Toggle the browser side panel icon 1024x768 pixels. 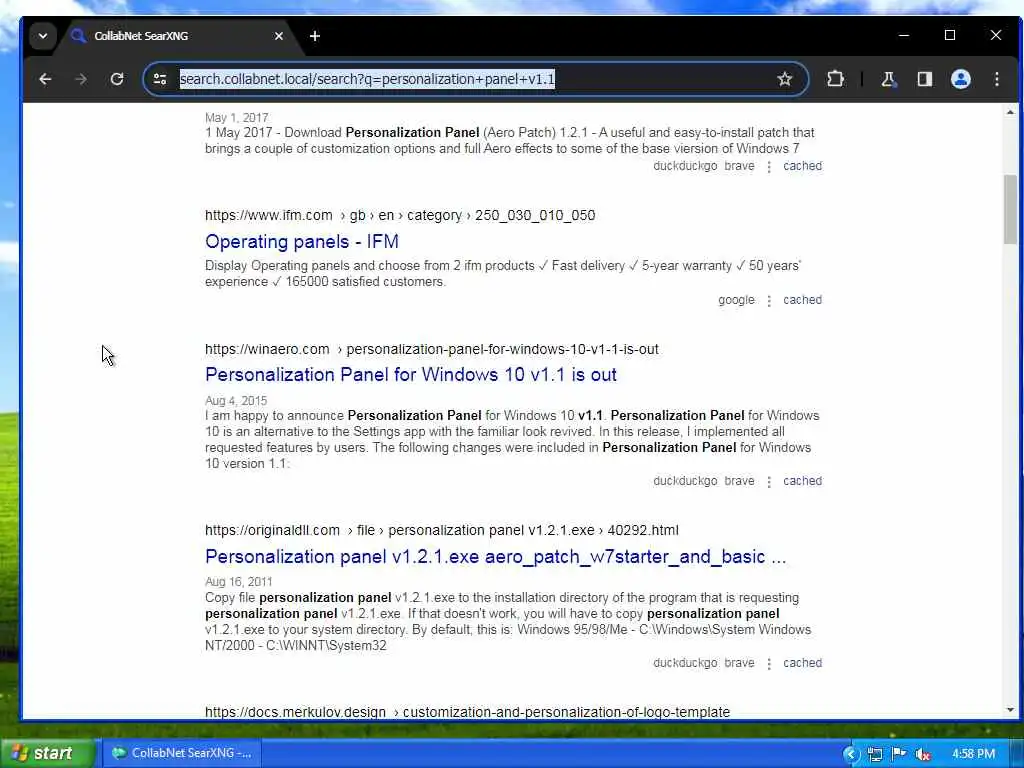click(x=924, y=79)
